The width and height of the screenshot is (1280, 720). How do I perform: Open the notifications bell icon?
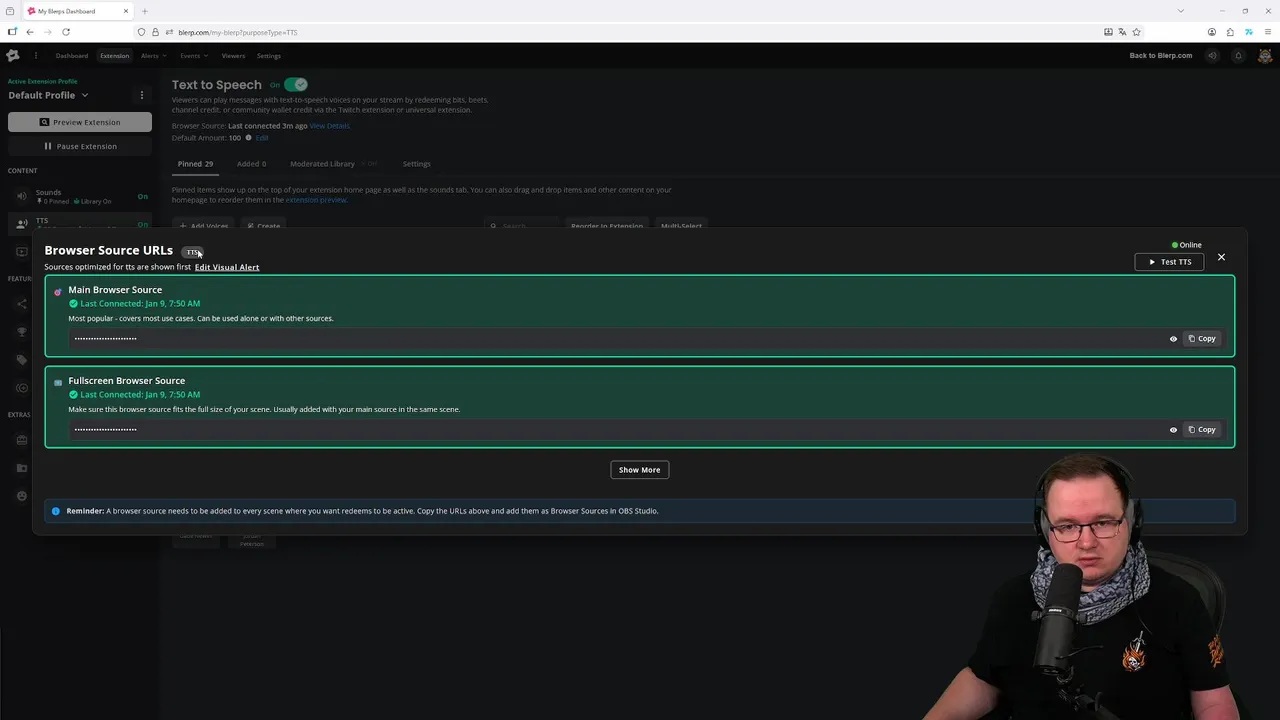coord(1238,56)
